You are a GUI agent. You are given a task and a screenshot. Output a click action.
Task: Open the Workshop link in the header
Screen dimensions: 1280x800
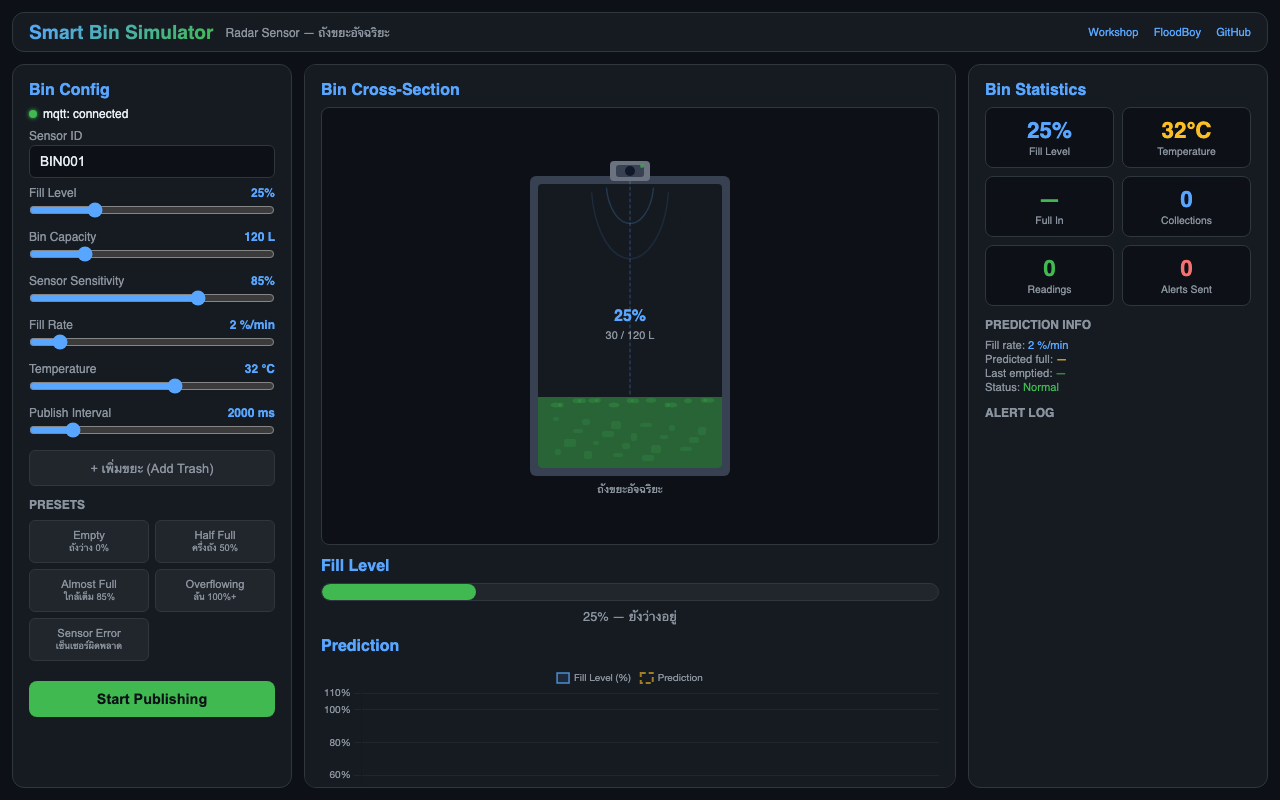pos(1112,32)
